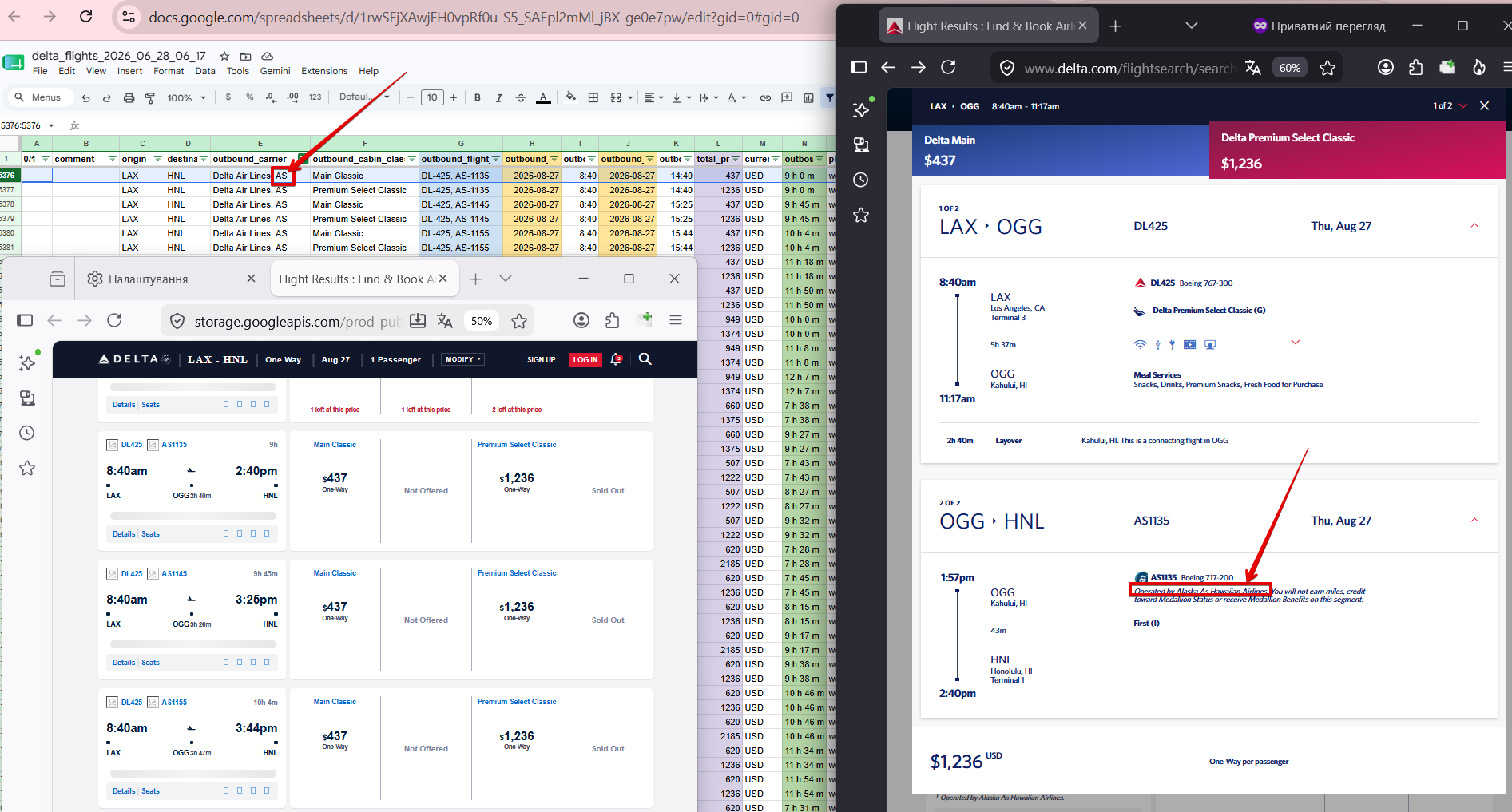The height and width of the screenshot is (812, 1512).
Task: Apply percent format in Sheets toolbar
Action: pos(250,97)
